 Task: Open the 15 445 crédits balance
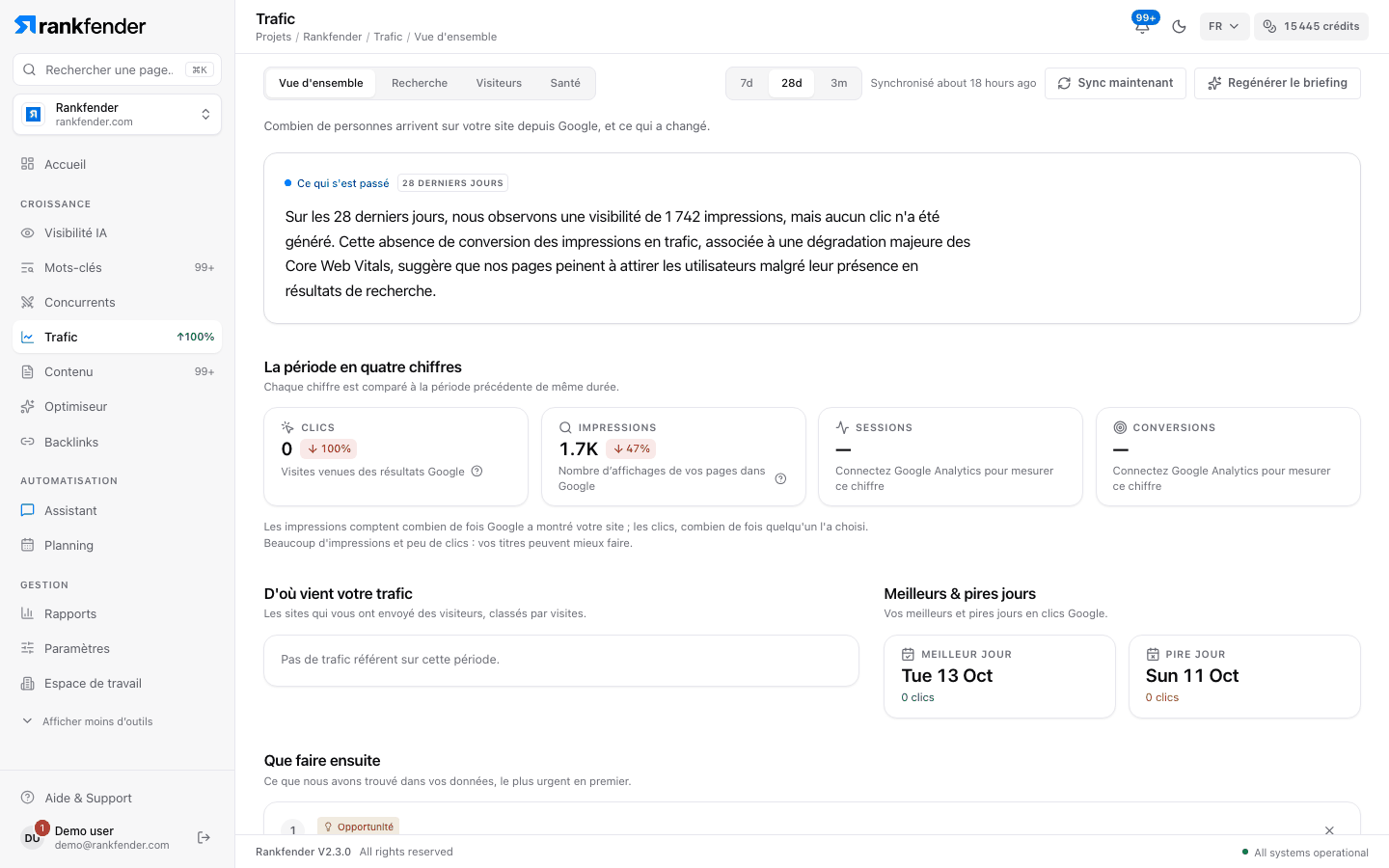(x=1311, y=26)
